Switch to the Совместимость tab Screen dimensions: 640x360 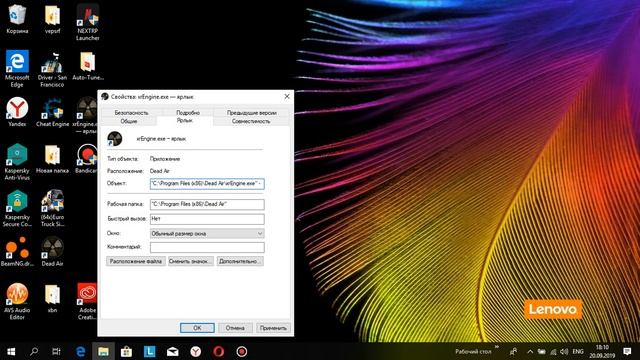pos(251,121)
